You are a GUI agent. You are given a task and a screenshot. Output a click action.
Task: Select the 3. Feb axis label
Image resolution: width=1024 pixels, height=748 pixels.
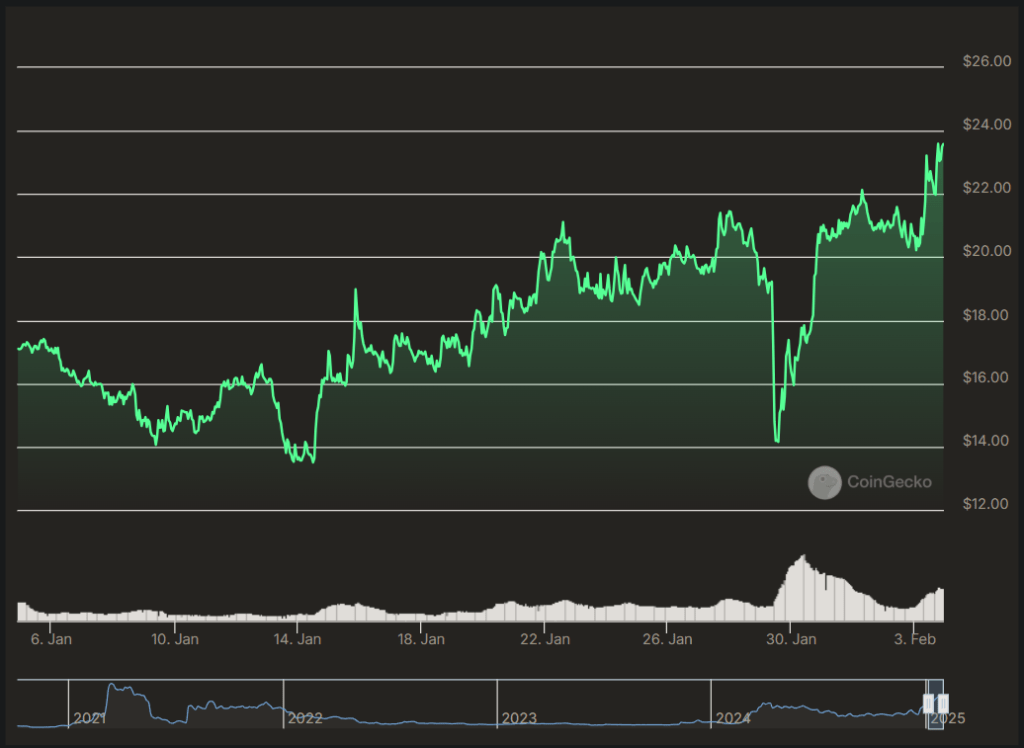913,638
